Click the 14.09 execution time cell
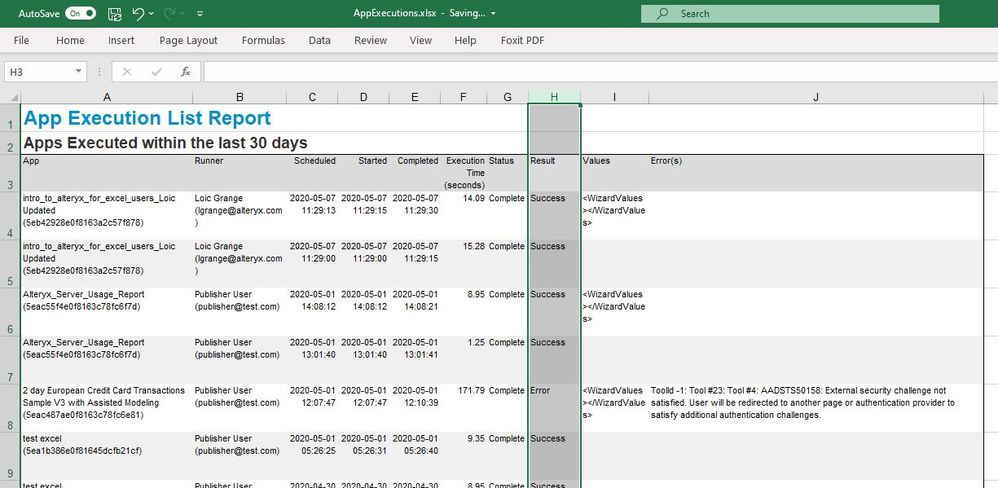The width and height of the screenshot is (998, 488). [463, 216]
